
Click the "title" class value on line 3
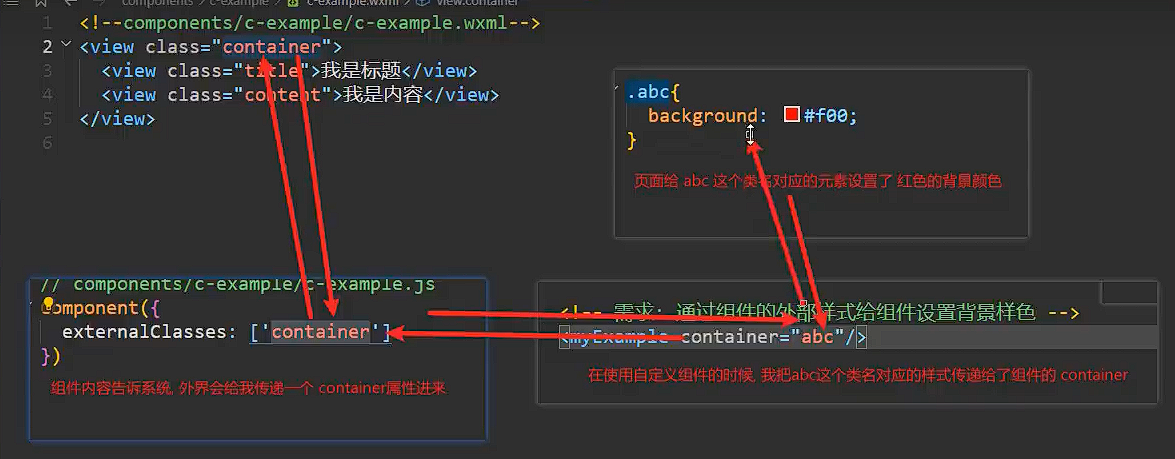point(272,71)
